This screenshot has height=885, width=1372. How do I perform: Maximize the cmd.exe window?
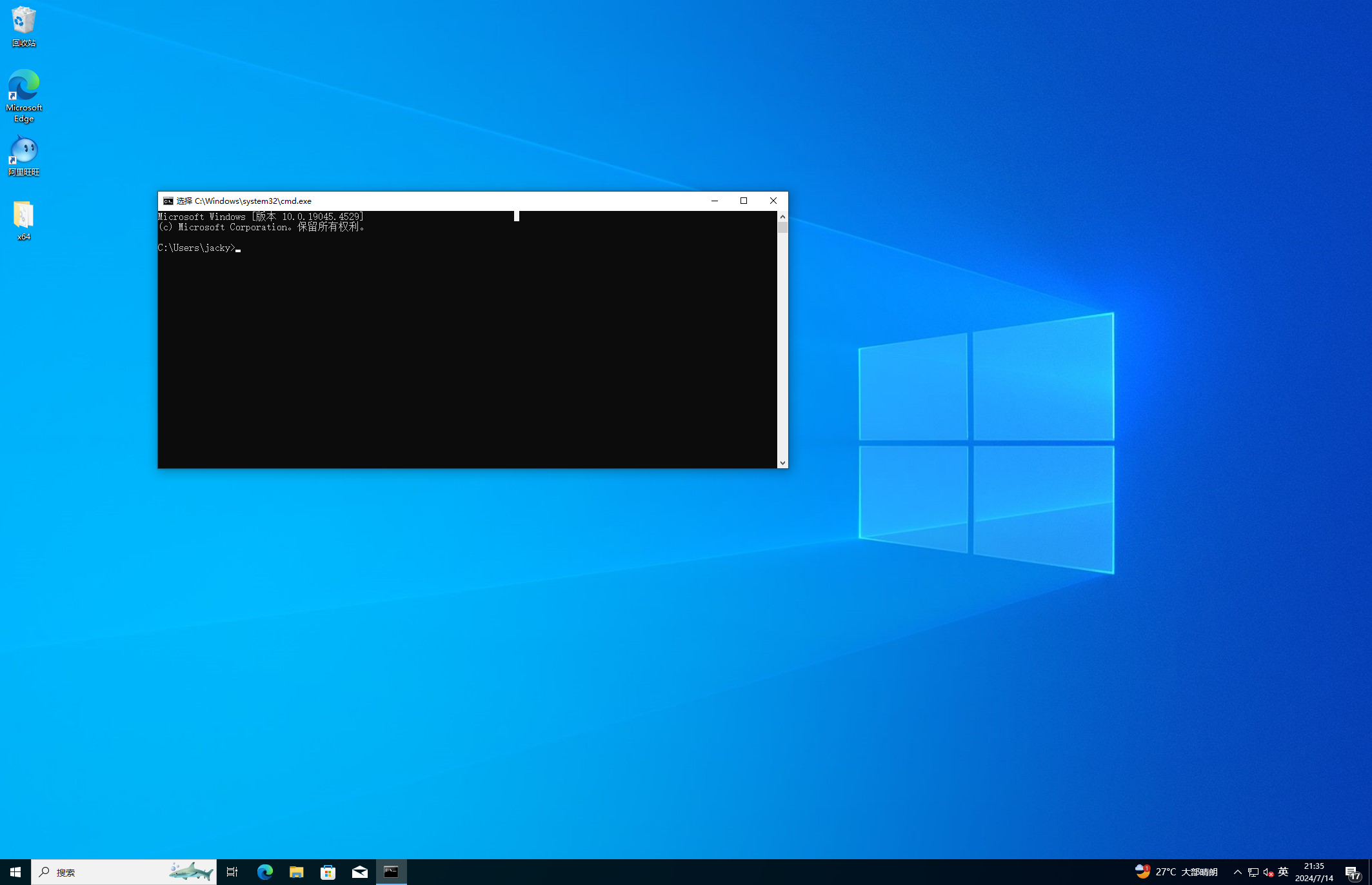(744, 201)
